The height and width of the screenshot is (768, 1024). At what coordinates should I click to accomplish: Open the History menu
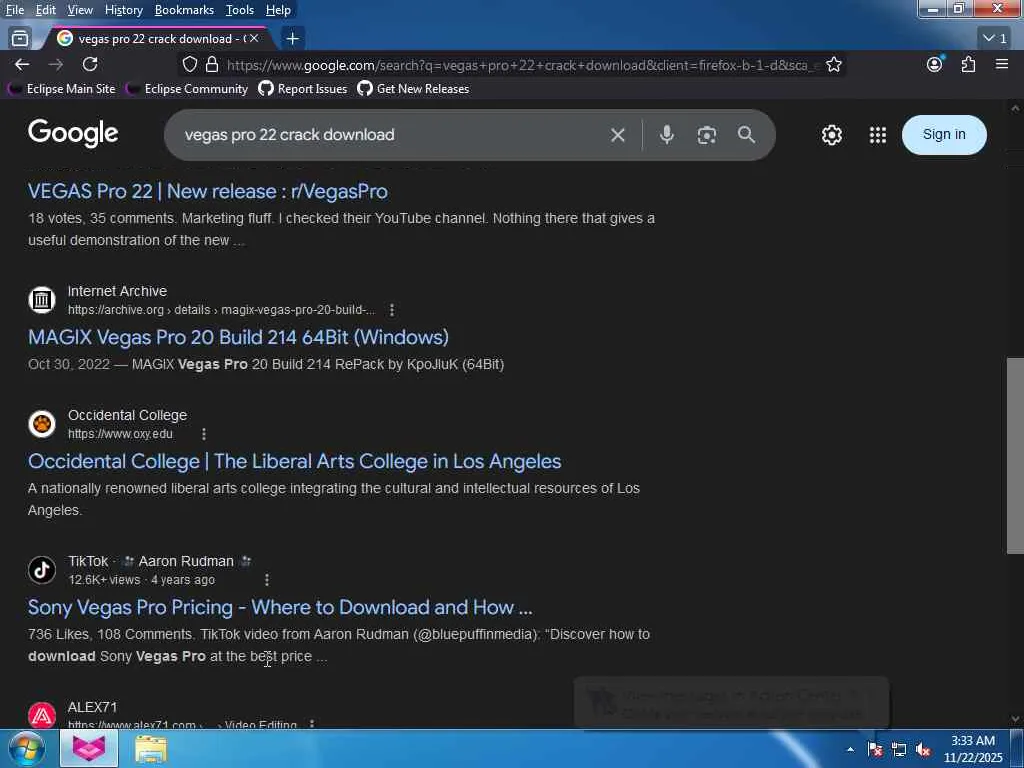[123, 10]
